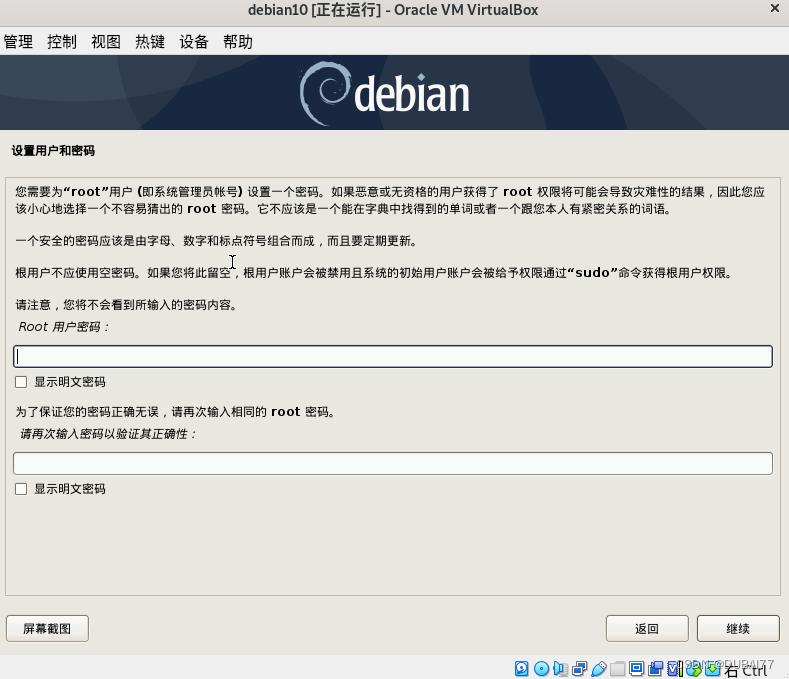Close the VirtualBox window
The width and height of the screenshot is (789, 679).
[775, 8]
